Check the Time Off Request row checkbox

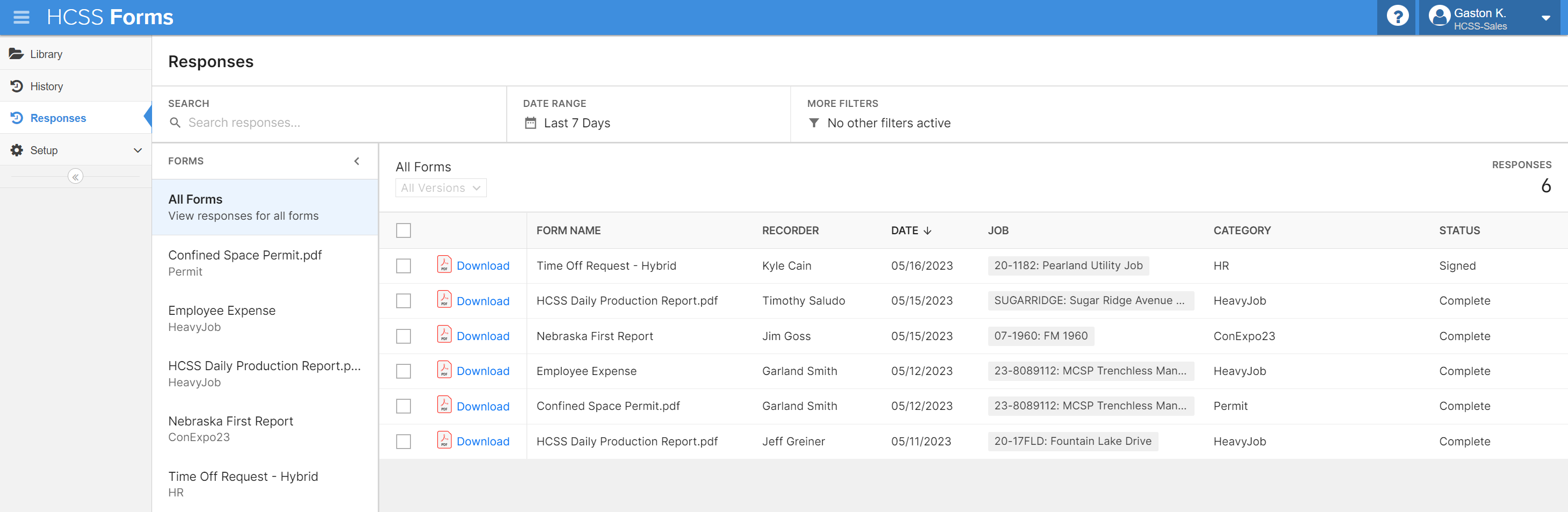pos(403,266)
